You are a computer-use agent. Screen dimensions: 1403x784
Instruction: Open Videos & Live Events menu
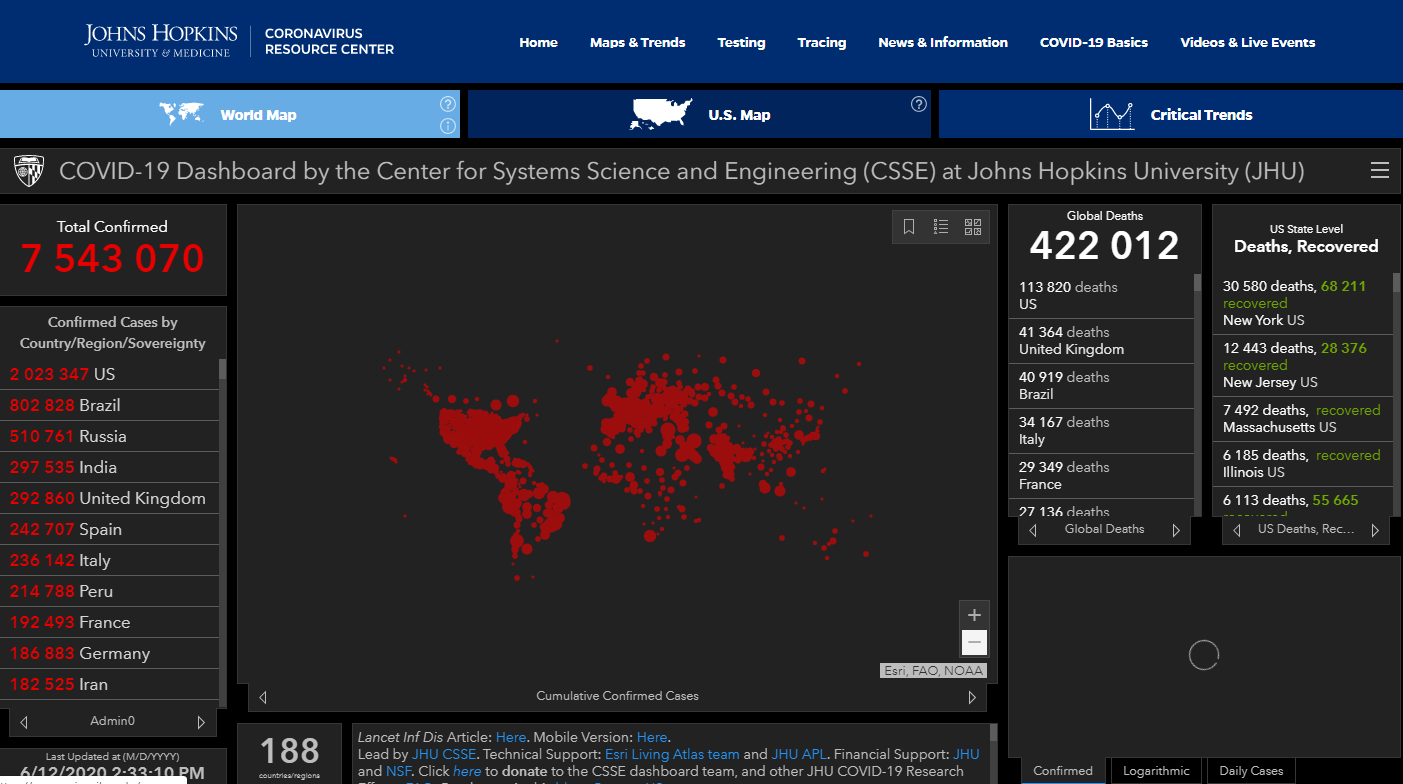(x=1248, y=42)
